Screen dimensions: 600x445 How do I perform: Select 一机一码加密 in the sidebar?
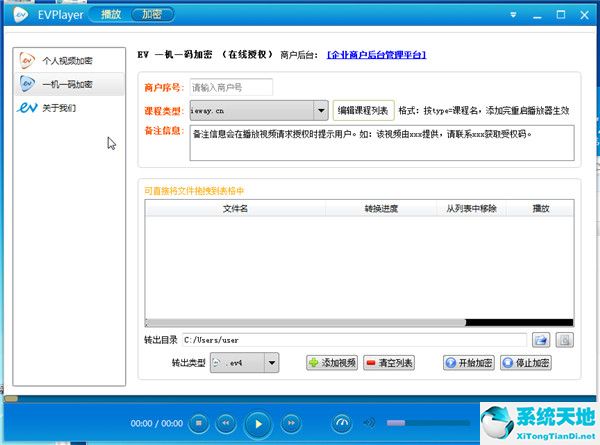click(69, 84)
